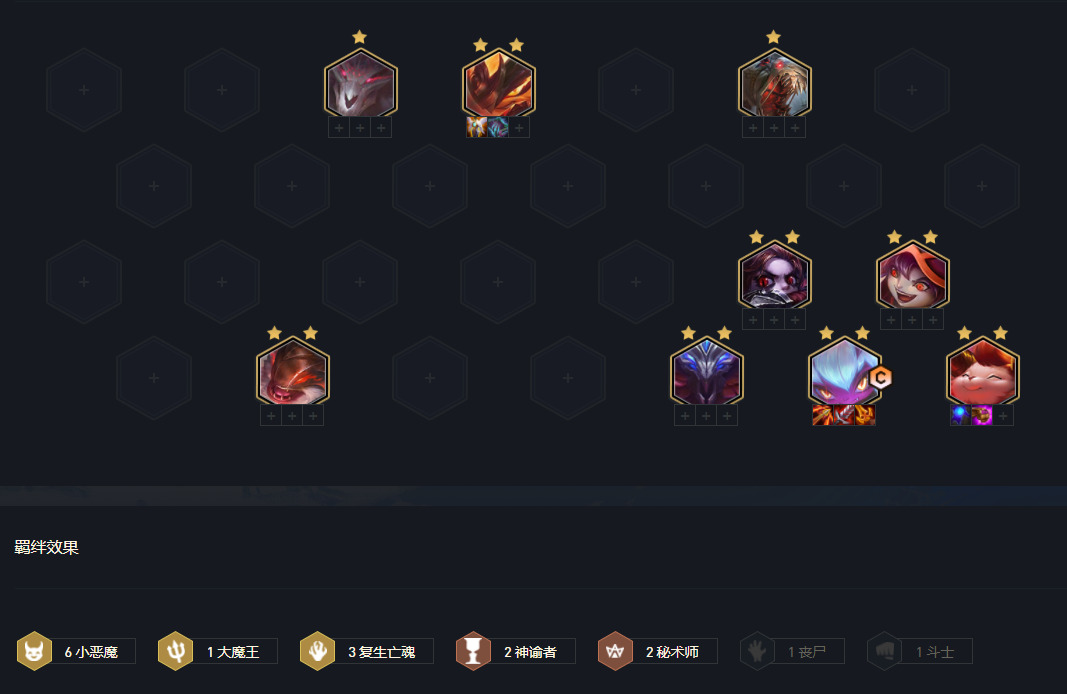This screenshot has width=1067, height=694.
Task: Select the one-star grey red-eyed champion portrait
Action: [x=361, y=85]
